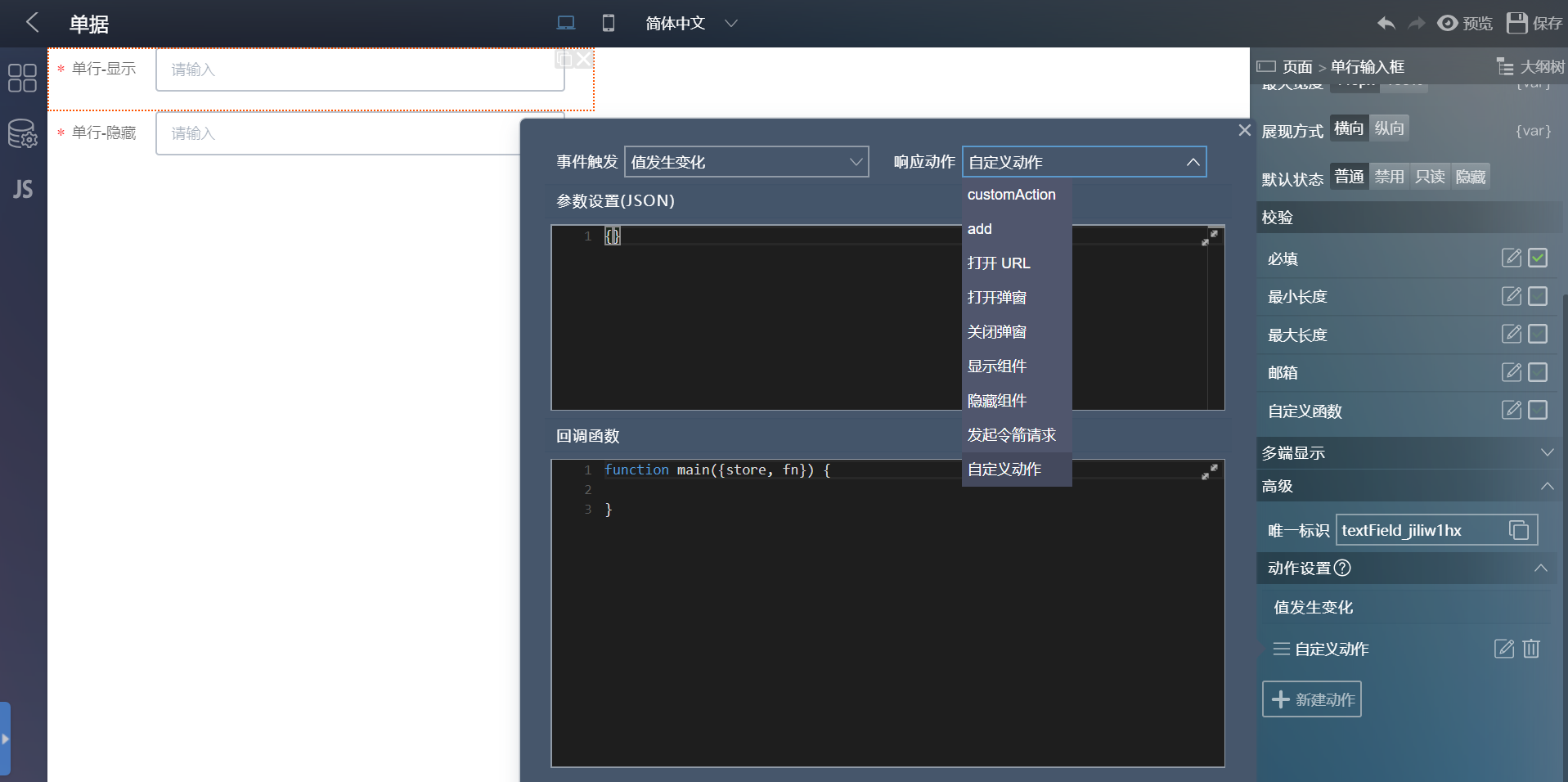
Task: Edit the 最小长度 validation rule
Action: pos(1512,296)
